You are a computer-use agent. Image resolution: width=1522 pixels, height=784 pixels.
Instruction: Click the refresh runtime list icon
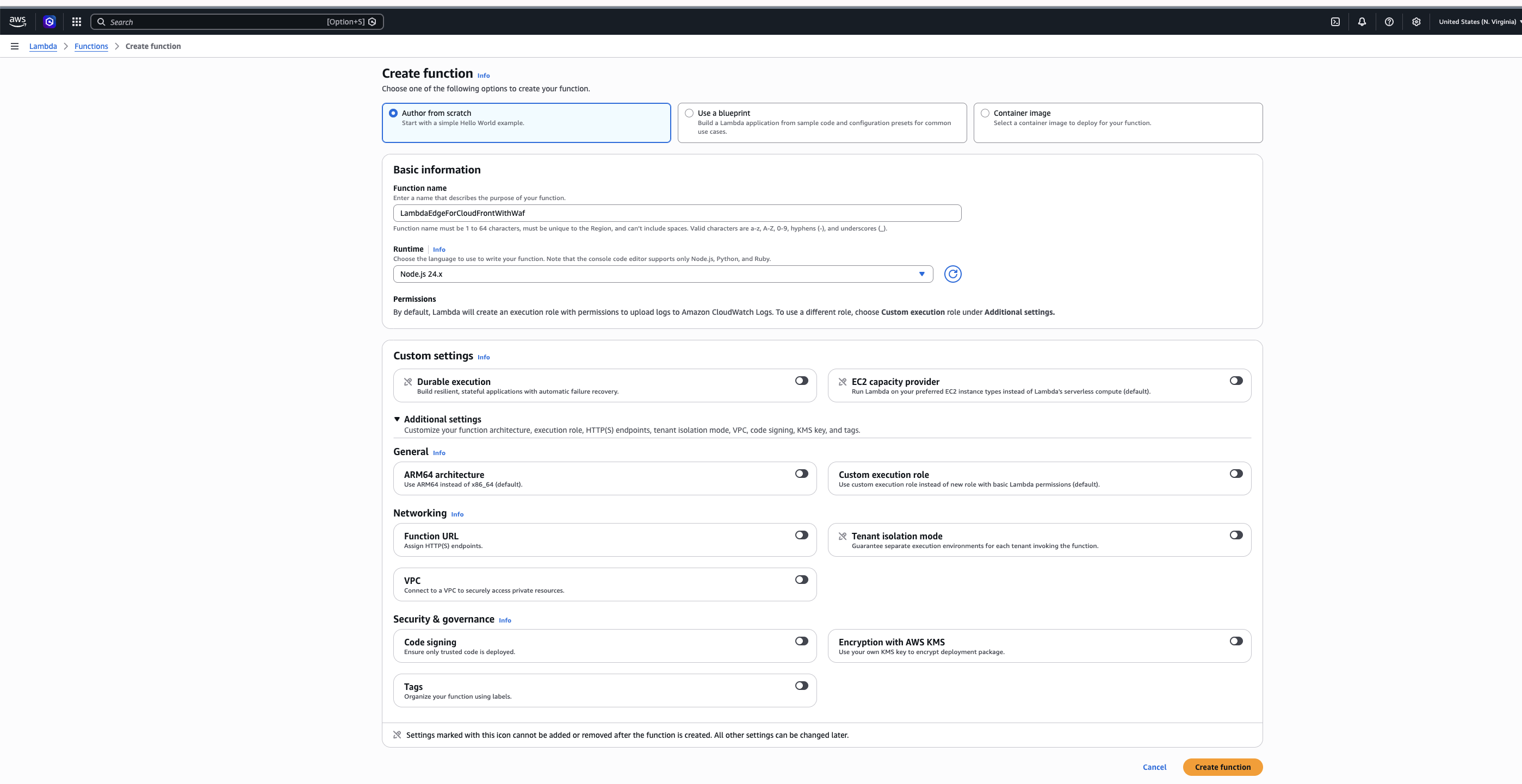tap(952, 274)
